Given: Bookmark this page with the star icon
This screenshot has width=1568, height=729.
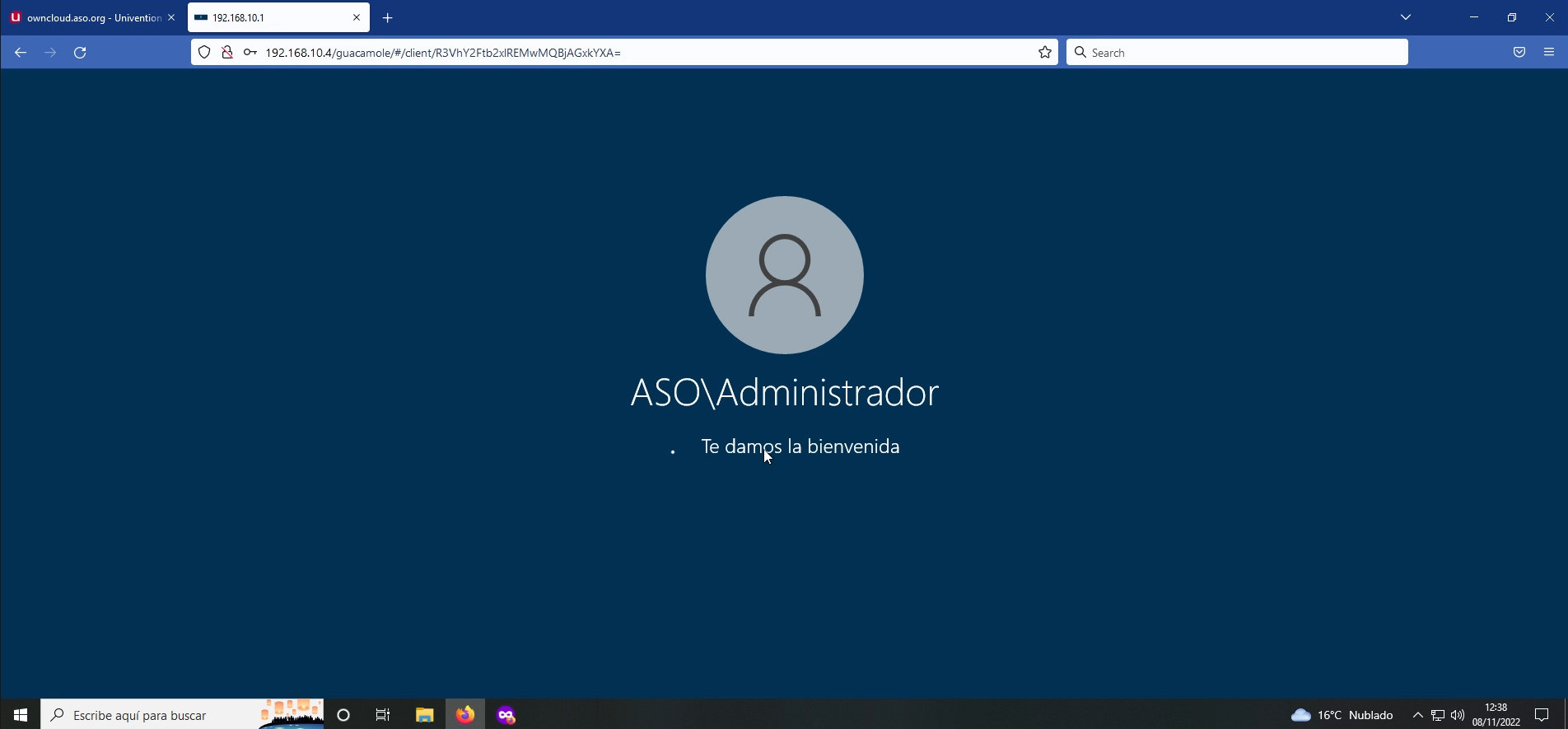Looking at the screenshot, I should click(1044, 53).
